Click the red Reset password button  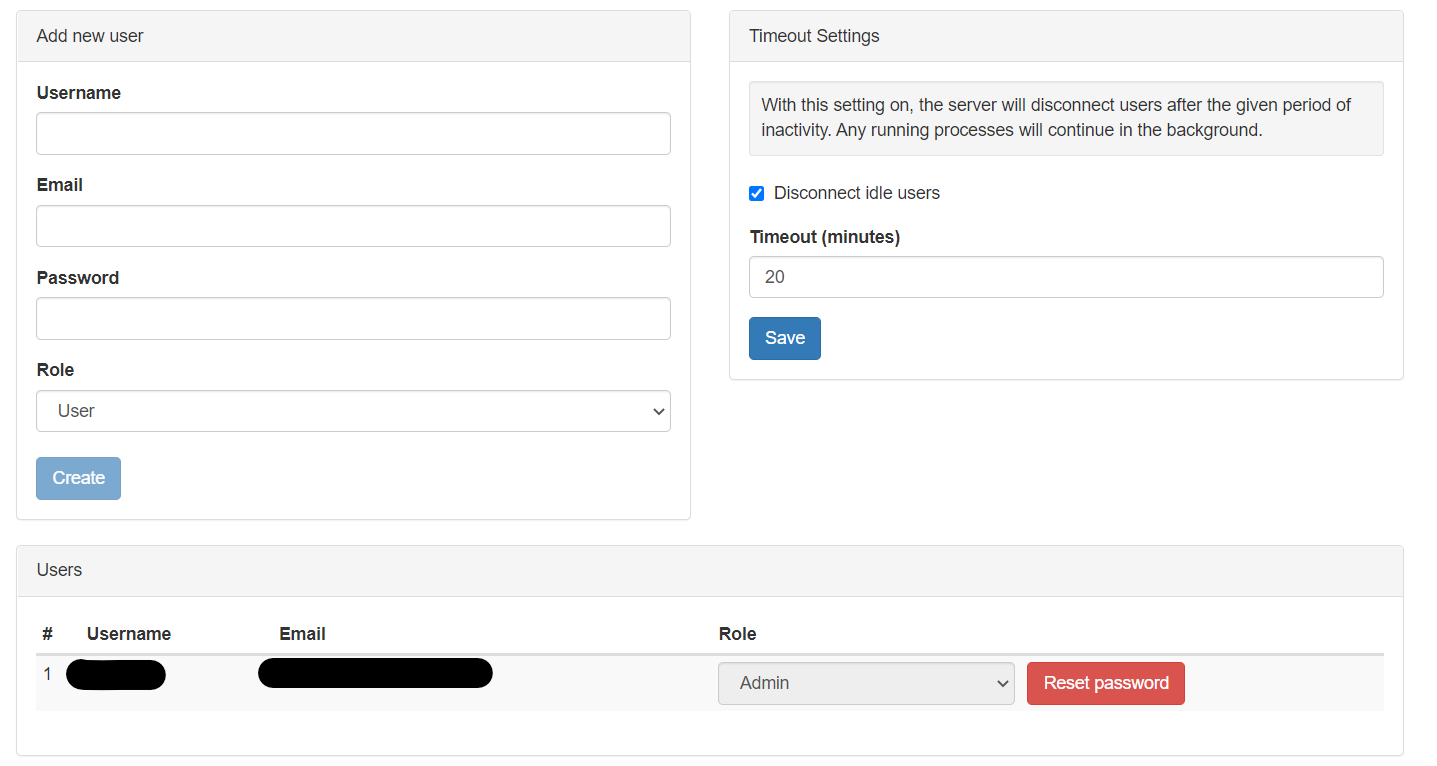[1105, 683]
